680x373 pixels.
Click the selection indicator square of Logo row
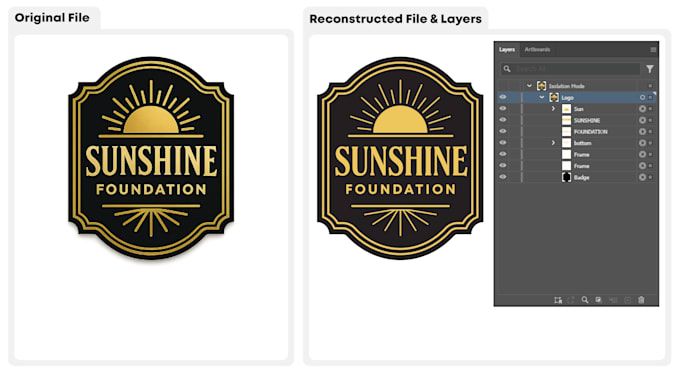(x=650, y=98)
